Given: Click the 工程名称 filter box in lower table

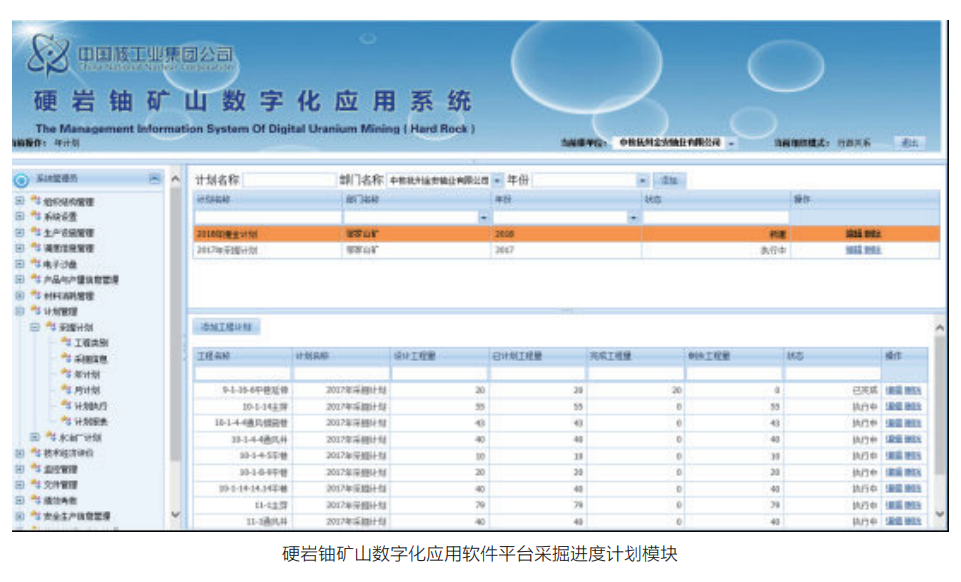Looking at the screenshot, I should coord(243,373).
